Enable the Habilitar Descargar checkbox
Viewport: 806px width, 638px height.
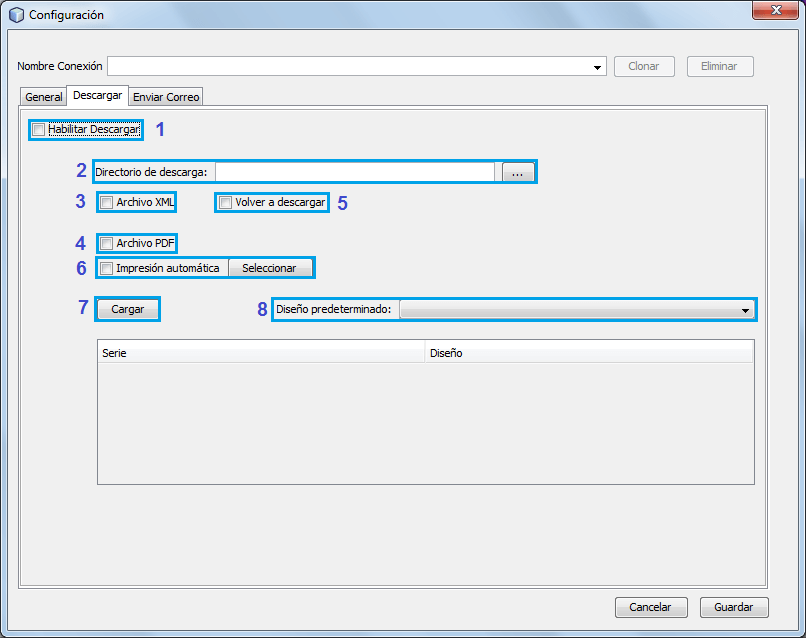pos(39,129)
